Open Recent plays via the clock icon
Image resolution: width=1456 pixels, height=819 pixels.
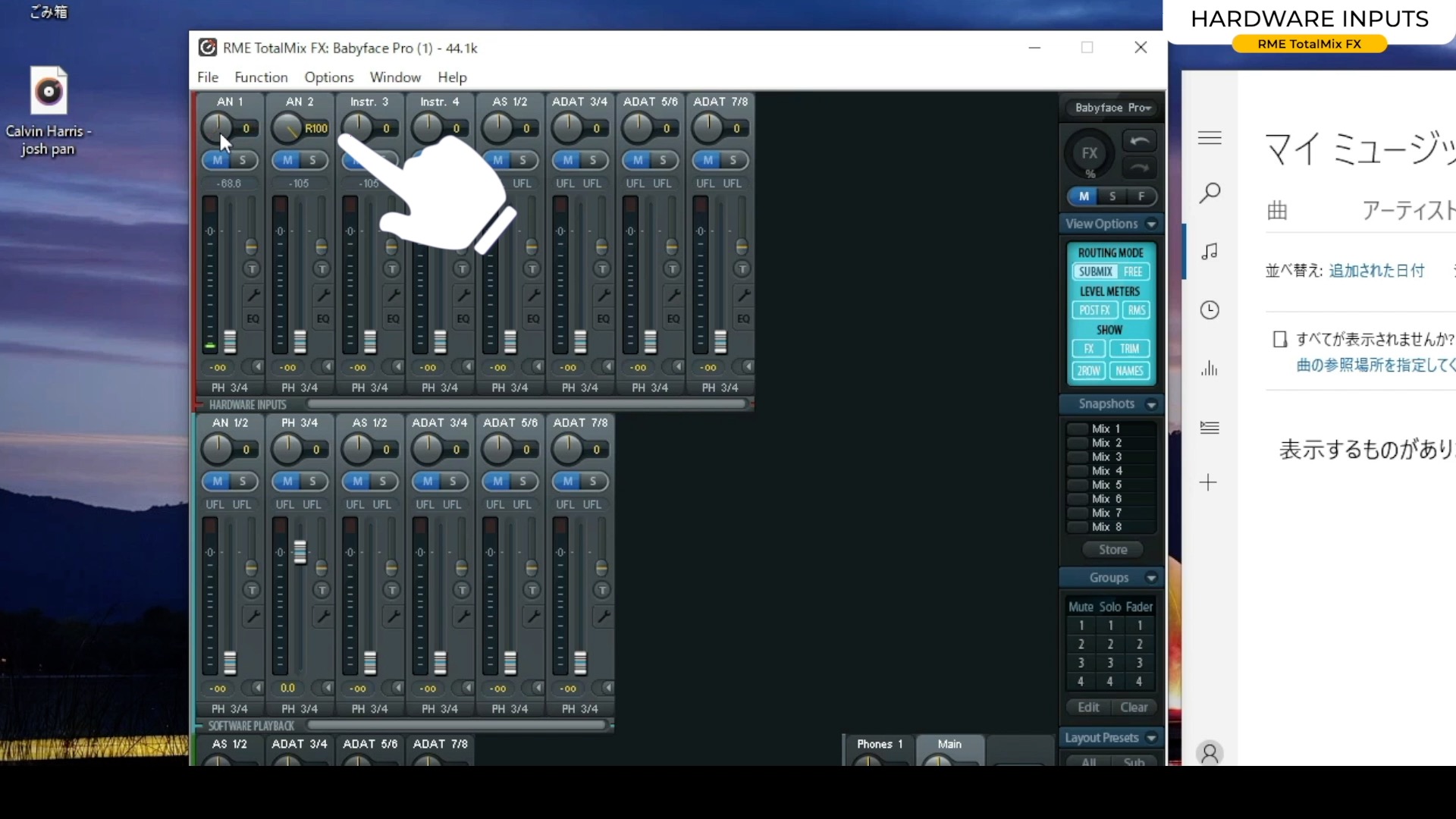point(1210,309)
